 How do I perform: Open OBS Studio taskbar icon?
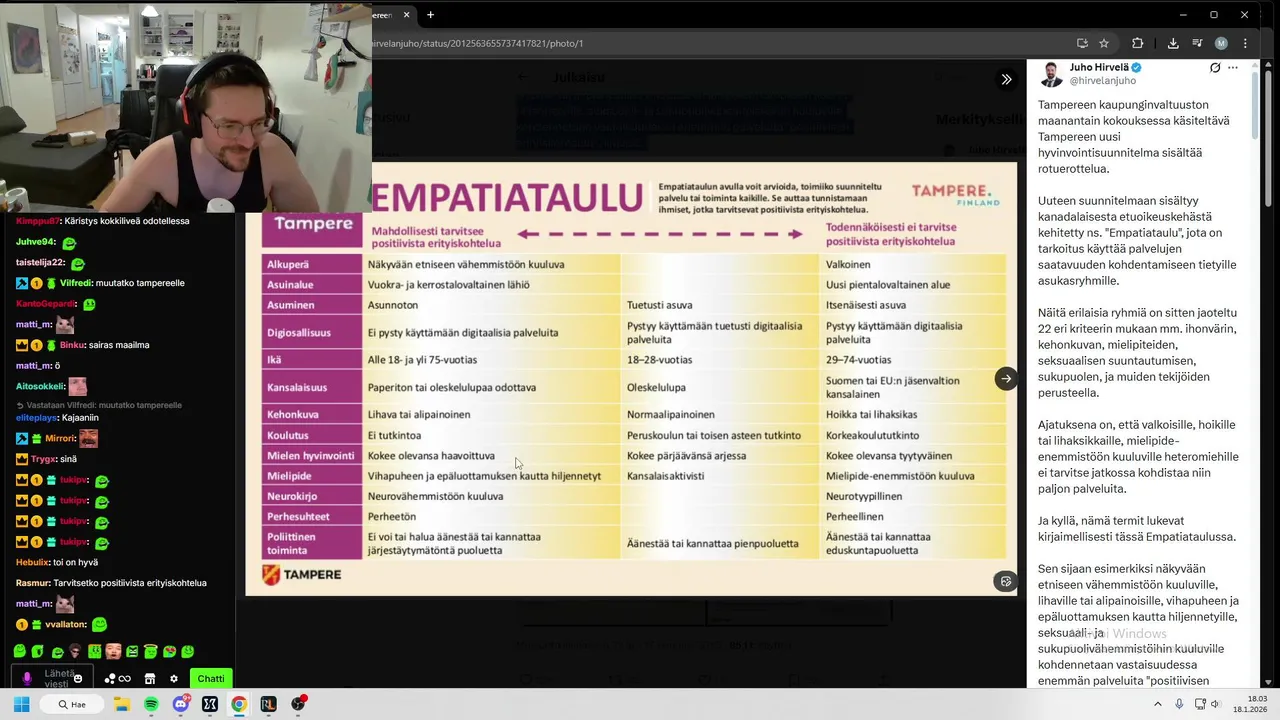pyautogui.click(x=298, y=704)
